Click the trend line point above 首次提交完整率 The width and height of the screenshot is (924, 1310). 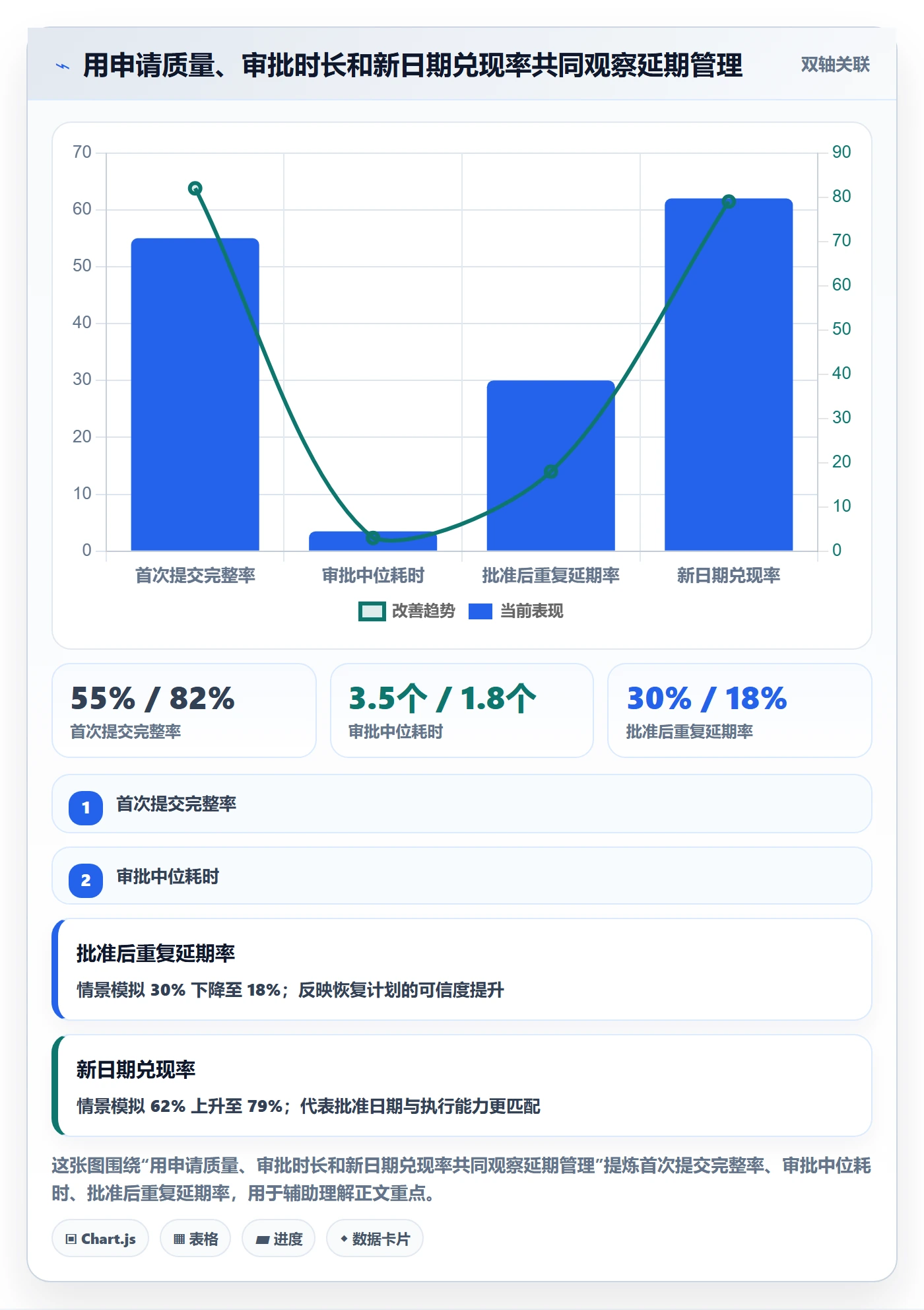pos(195,188)
